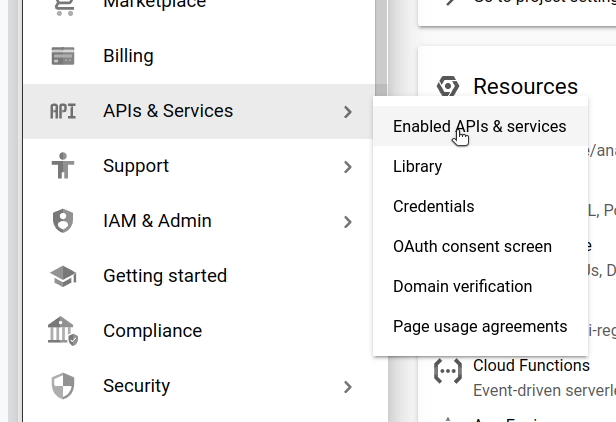
Task: Select Library from the submenu
Action: coord(418,167)
